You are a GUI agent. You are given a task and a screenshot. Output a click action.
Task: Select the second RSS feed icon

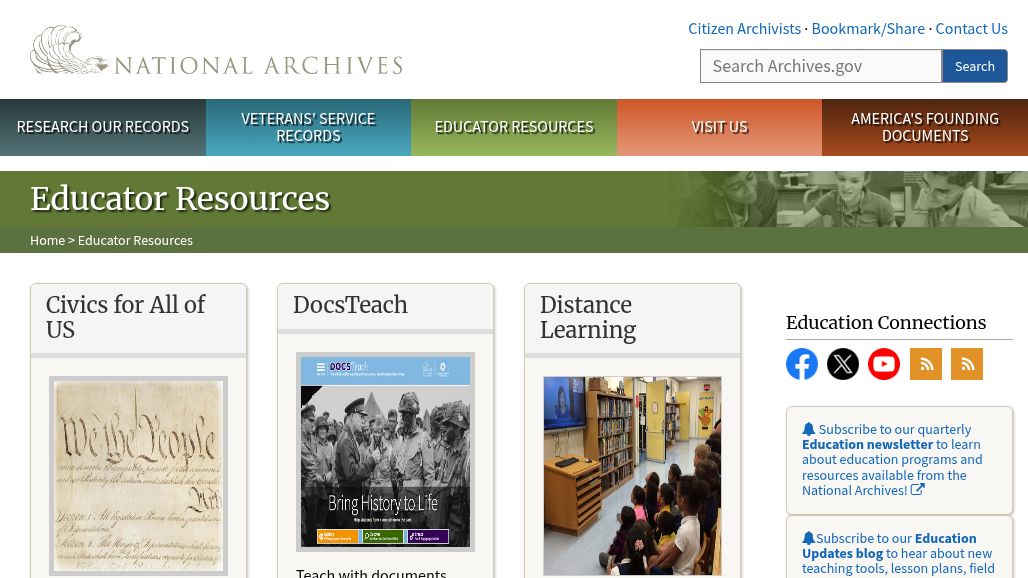pos(966,364)
